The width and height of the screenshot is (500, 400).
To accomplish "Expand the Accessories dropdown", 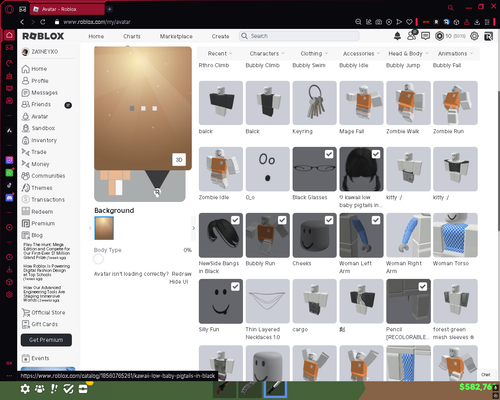I will (361, 53).
